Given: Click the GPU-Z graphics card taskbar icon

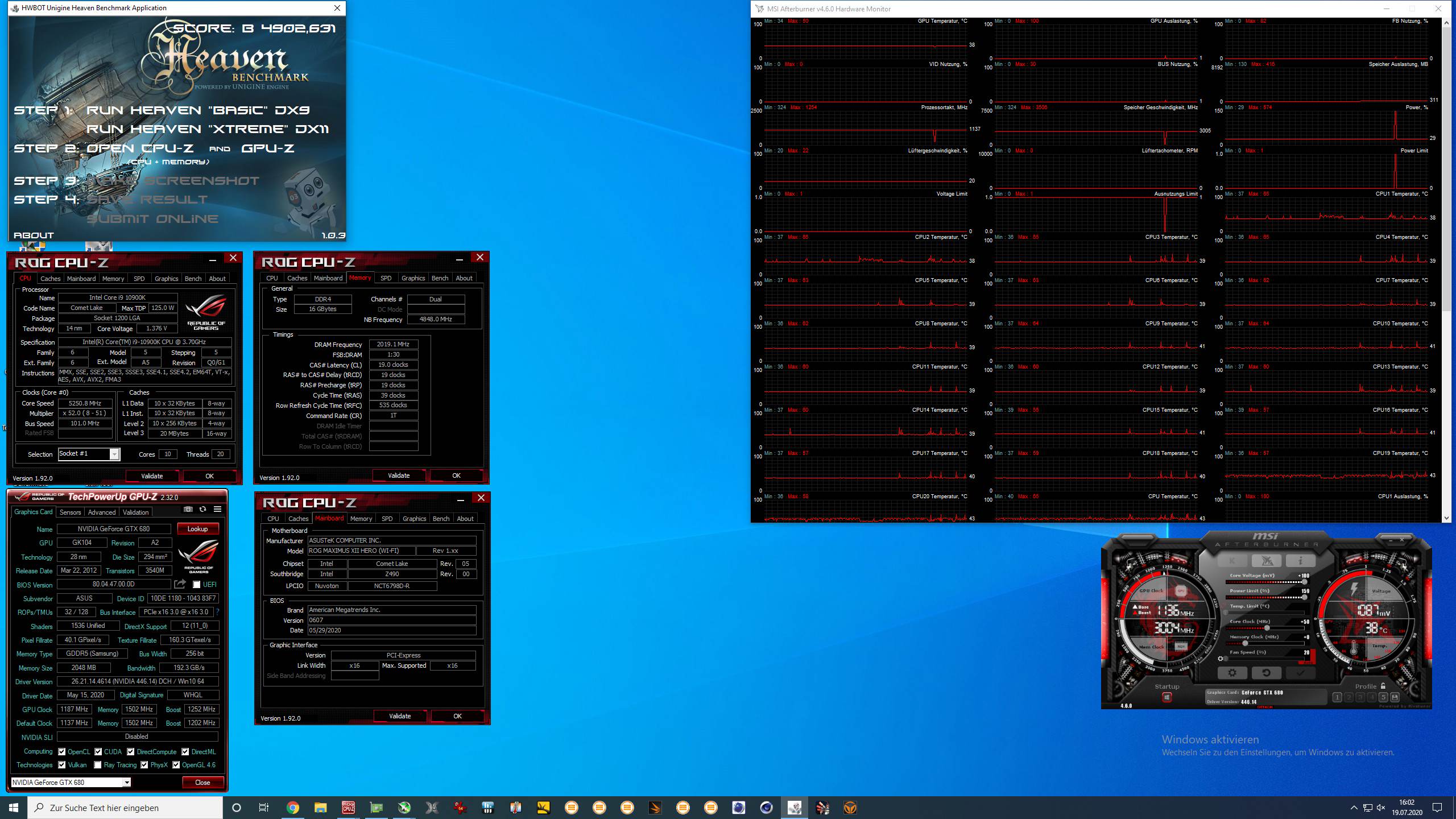Looking at the screenshot, I should point(376,808).
